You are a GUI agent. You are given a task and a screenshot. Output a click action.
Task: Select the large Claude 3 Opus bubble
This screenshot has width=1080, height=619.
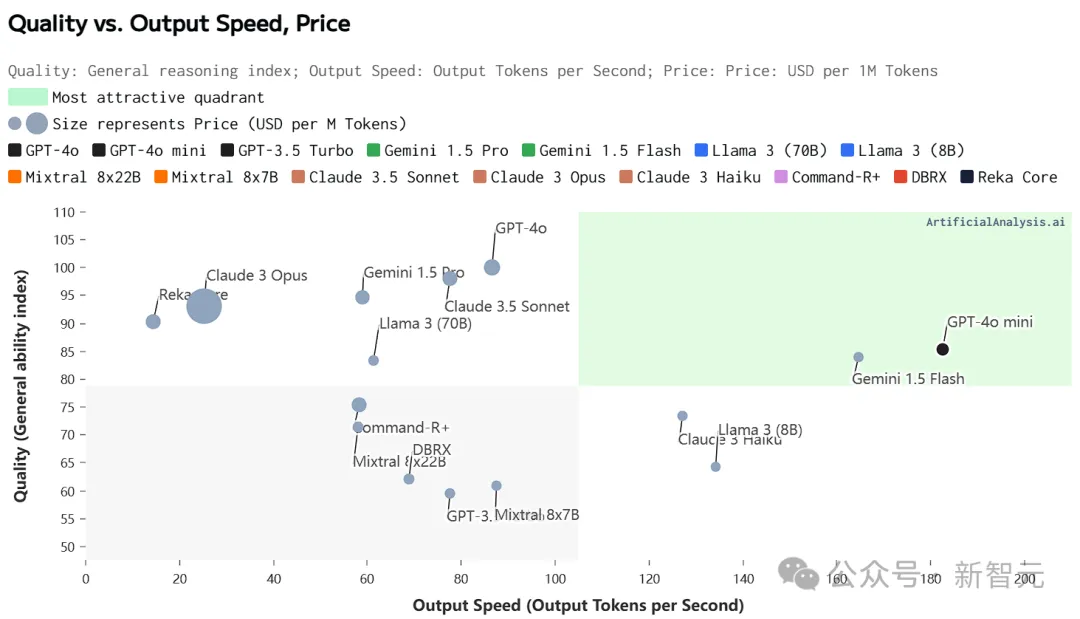click(x=204, y=305)
